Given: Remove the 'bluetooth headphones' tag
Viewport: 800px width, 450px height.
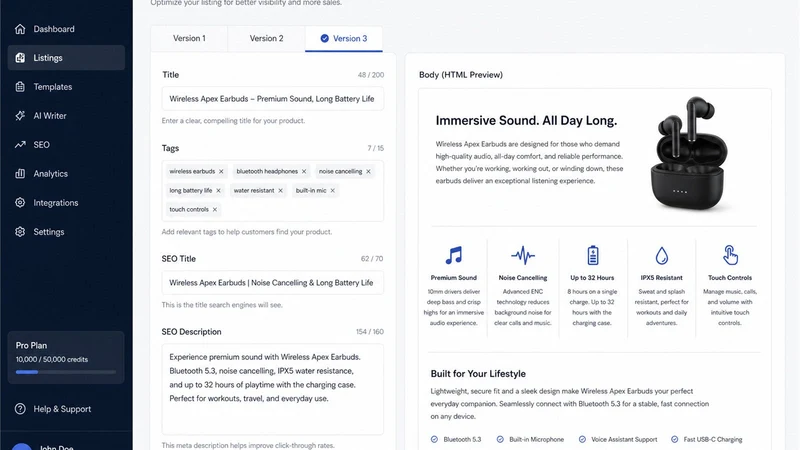Looking at the screenshot, I should point(304,171).
